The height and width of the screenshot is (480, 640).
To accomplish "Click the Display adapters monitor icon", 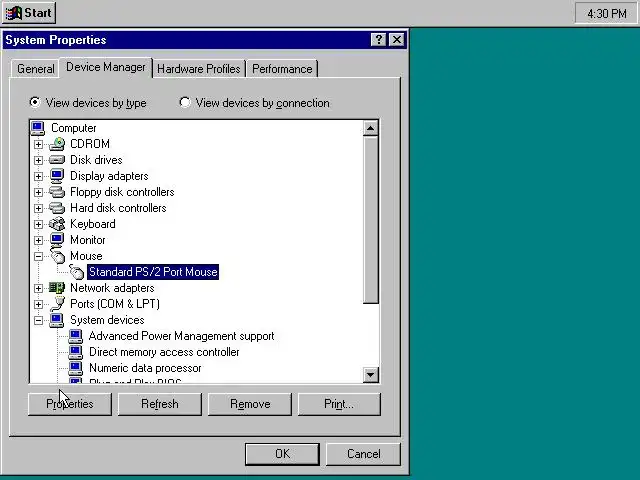I will pyautogui.click(x=57, y=176).
